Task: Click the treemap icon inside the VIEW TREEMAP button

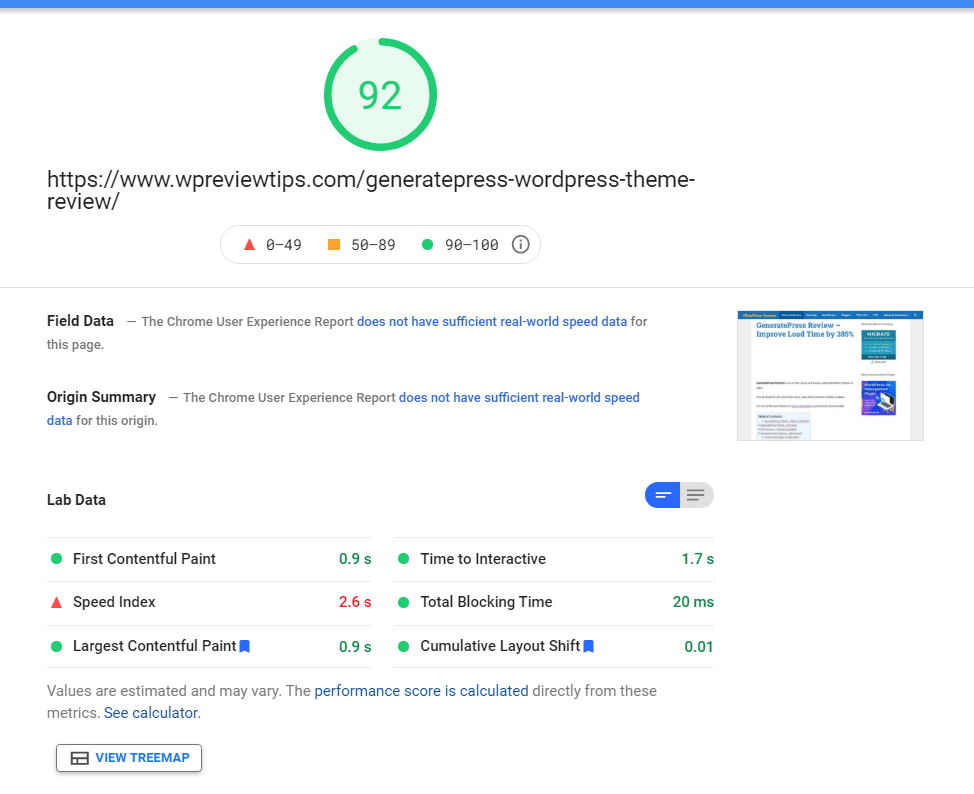Action: tap(79, 758)
